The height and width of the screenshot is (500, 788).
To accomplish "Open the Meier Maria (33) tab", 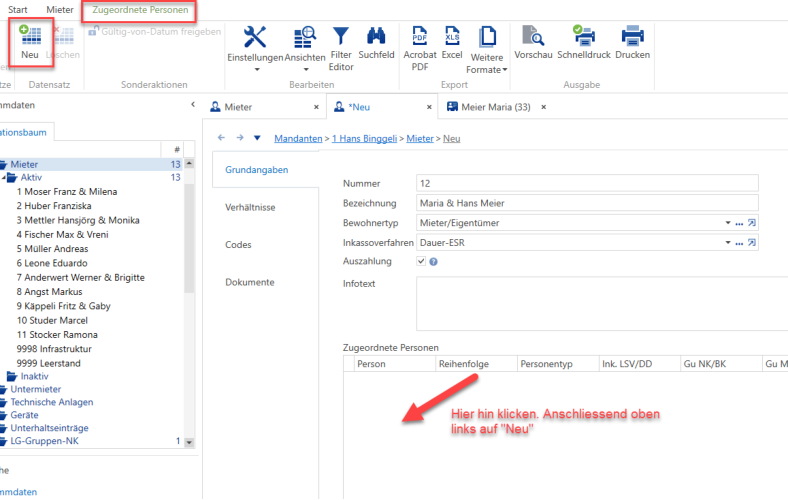I will tap(496, 107).
